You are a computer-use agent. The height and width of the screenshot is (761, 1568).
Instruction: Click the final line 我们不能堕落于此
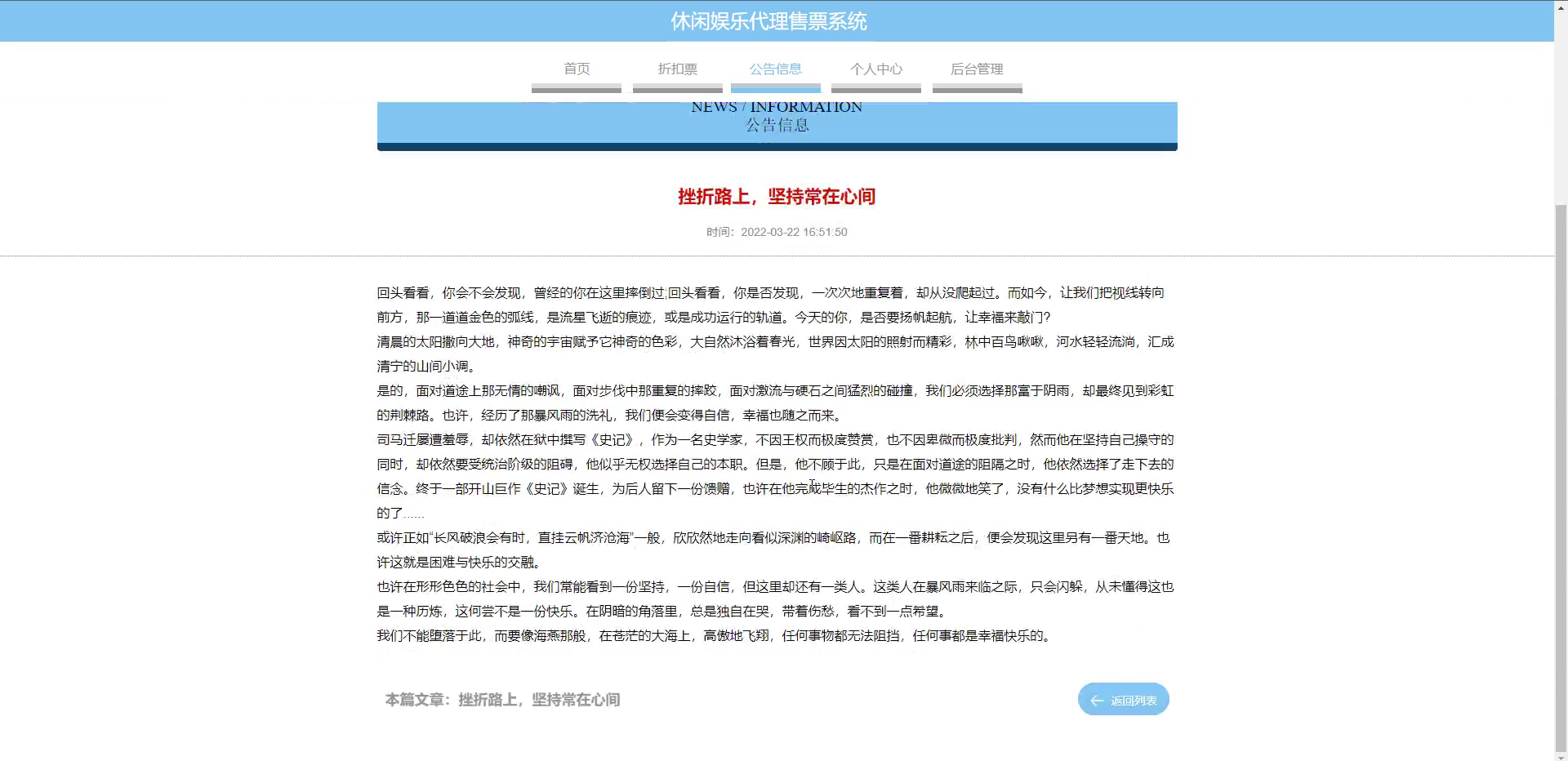coord(715,636)
